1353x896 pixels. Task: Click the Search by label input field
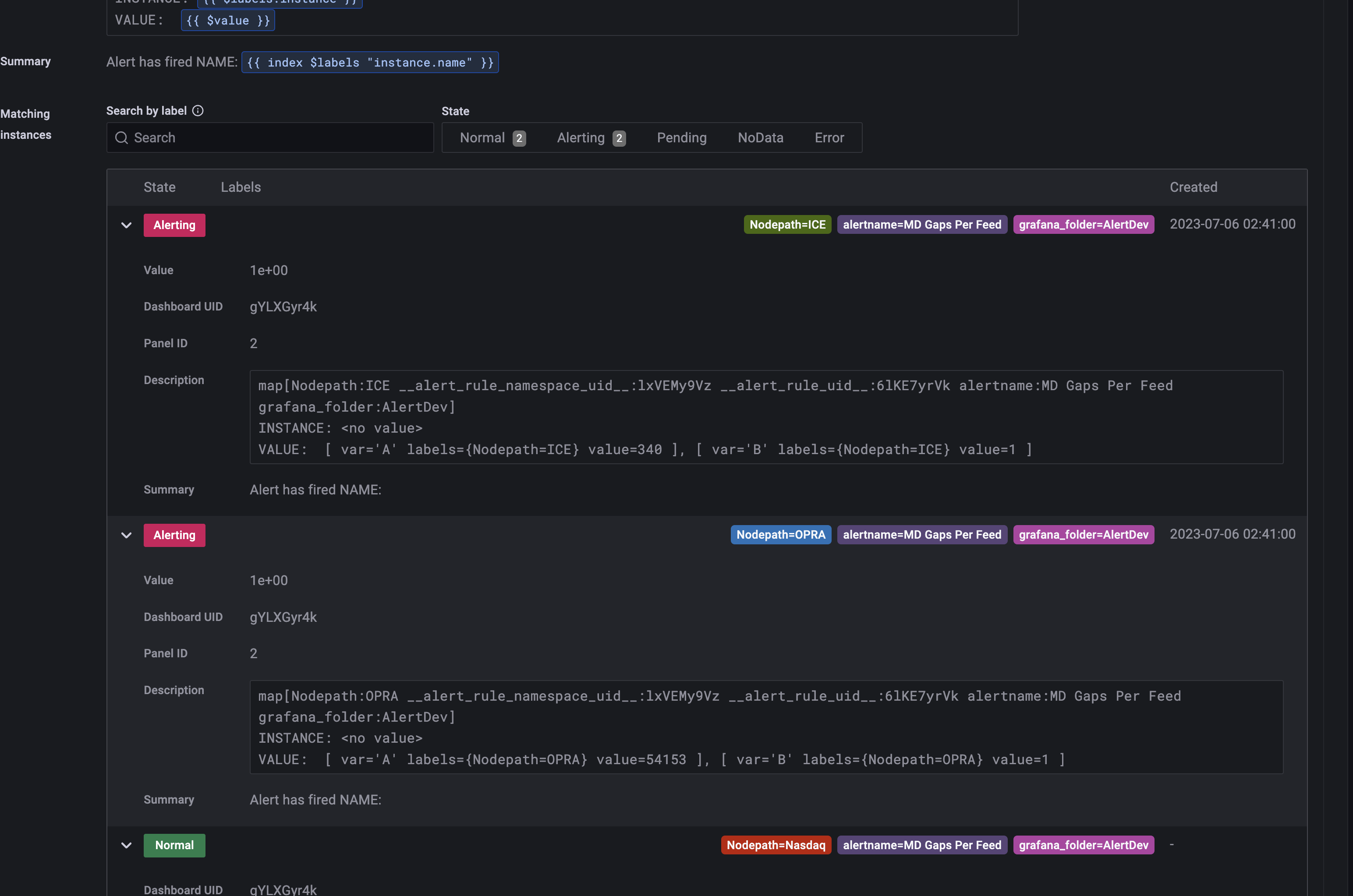pos(280,138)
